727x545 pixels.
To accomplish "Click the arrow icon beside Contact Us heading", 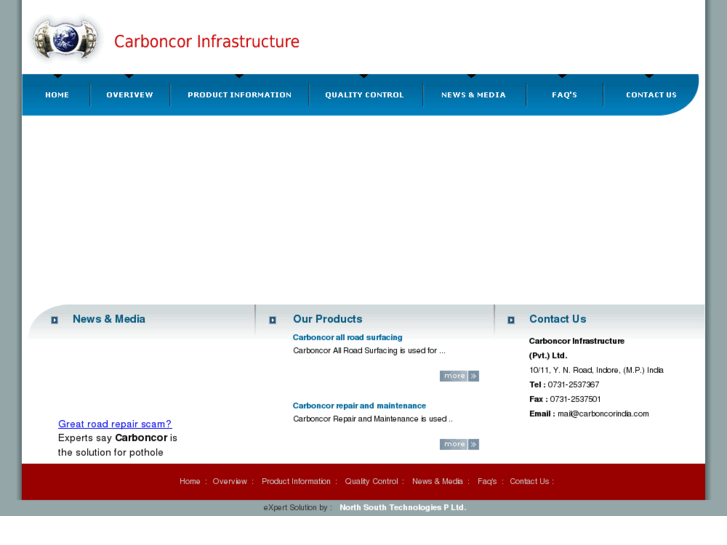I will [x=511, y=320].
